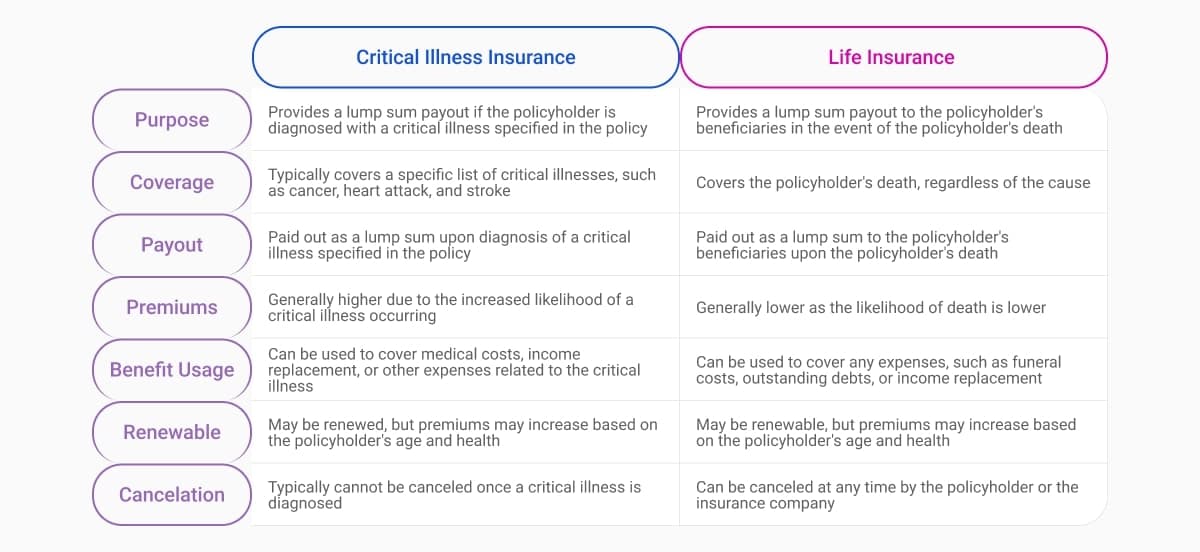Click the Cancelation row label
This screenshot has height=552, width=1200.
click(x=172, y=495)
